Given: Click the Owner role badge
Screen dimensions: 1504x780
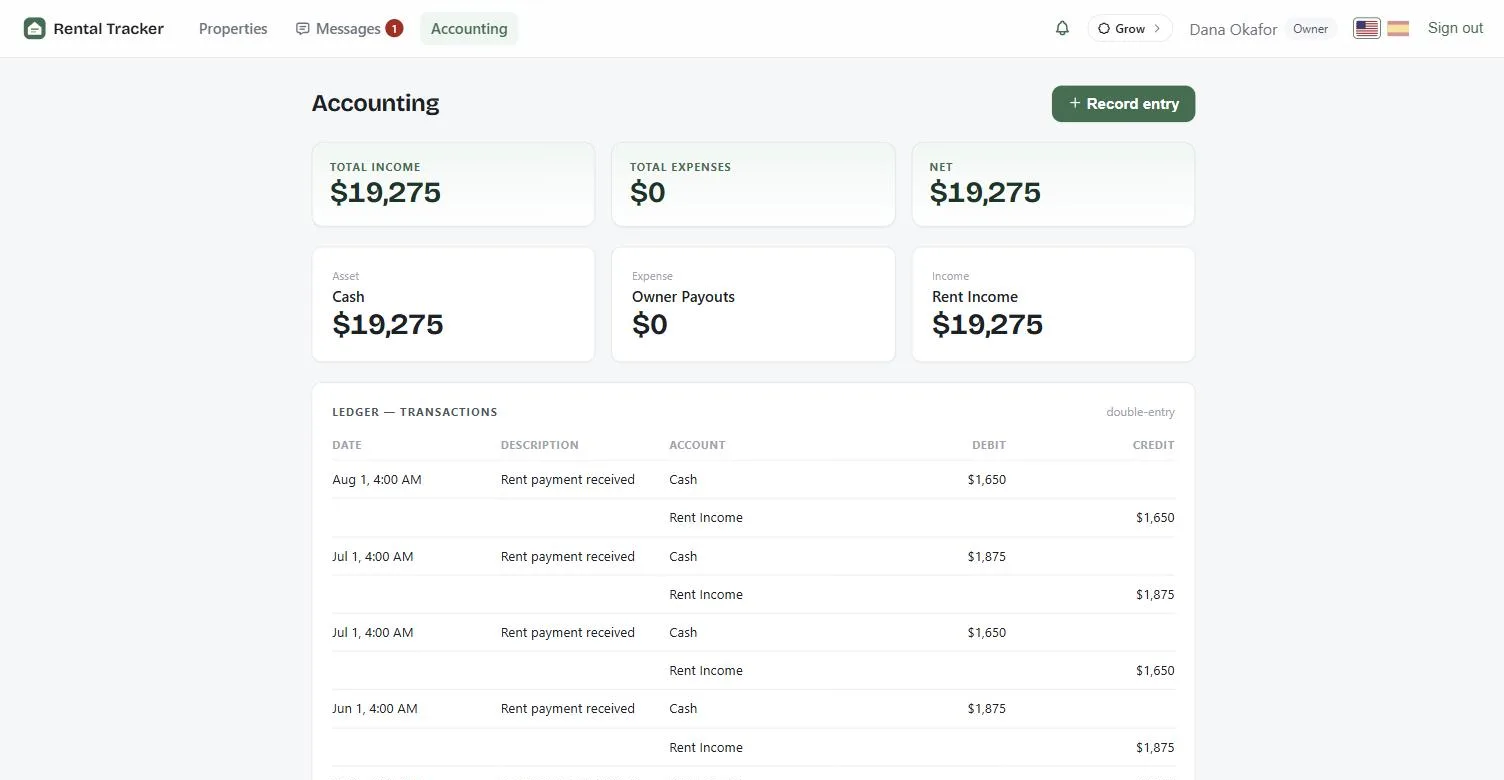Looking at the screenshot, I should (1310, 28).
